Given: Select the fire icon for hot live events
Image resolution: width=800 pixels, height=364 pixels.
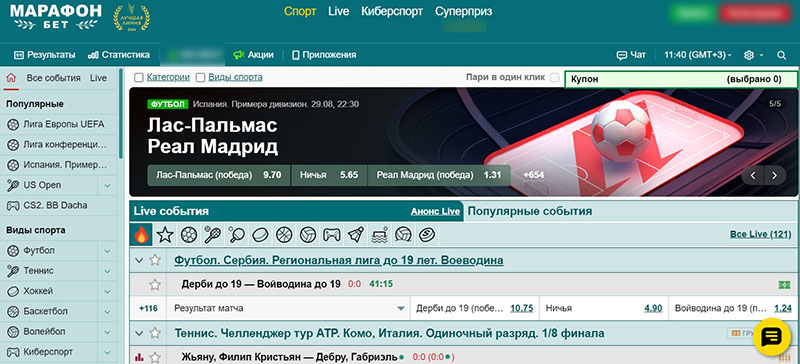Looking at the screenshot, I should click(x=140, y=235).
